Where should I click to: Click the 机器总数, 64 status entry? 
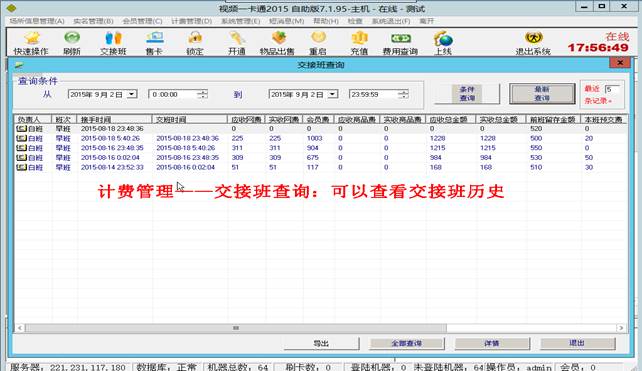[238, 367]
